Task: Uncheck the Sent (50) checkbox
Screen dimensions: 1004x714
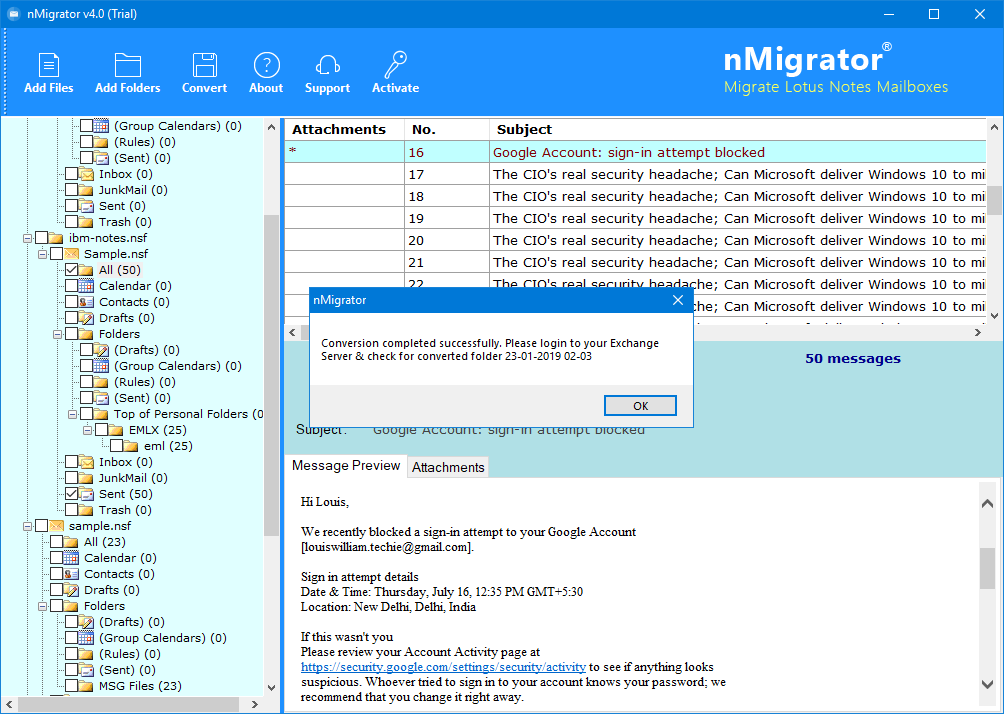Action: (x=72, y=494)
